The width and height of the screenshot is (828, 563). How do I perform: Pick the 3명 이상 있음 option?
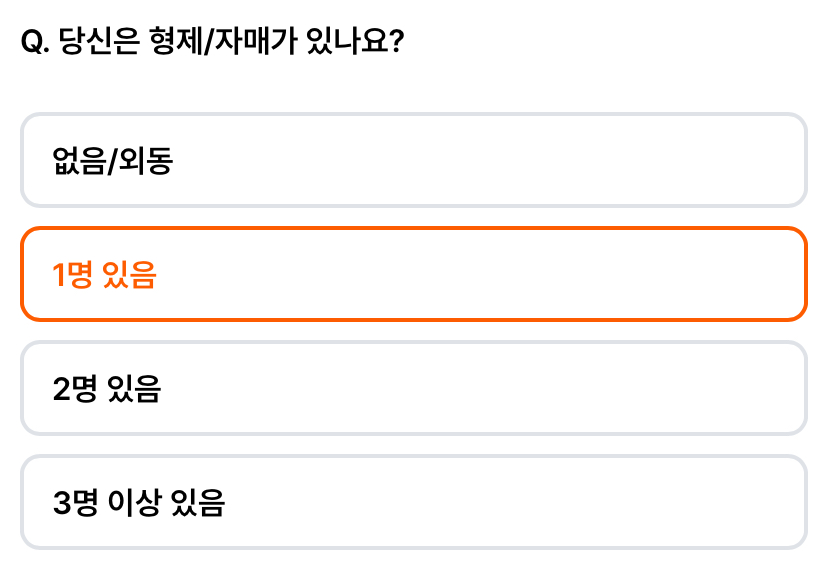(x=413, y=502)
